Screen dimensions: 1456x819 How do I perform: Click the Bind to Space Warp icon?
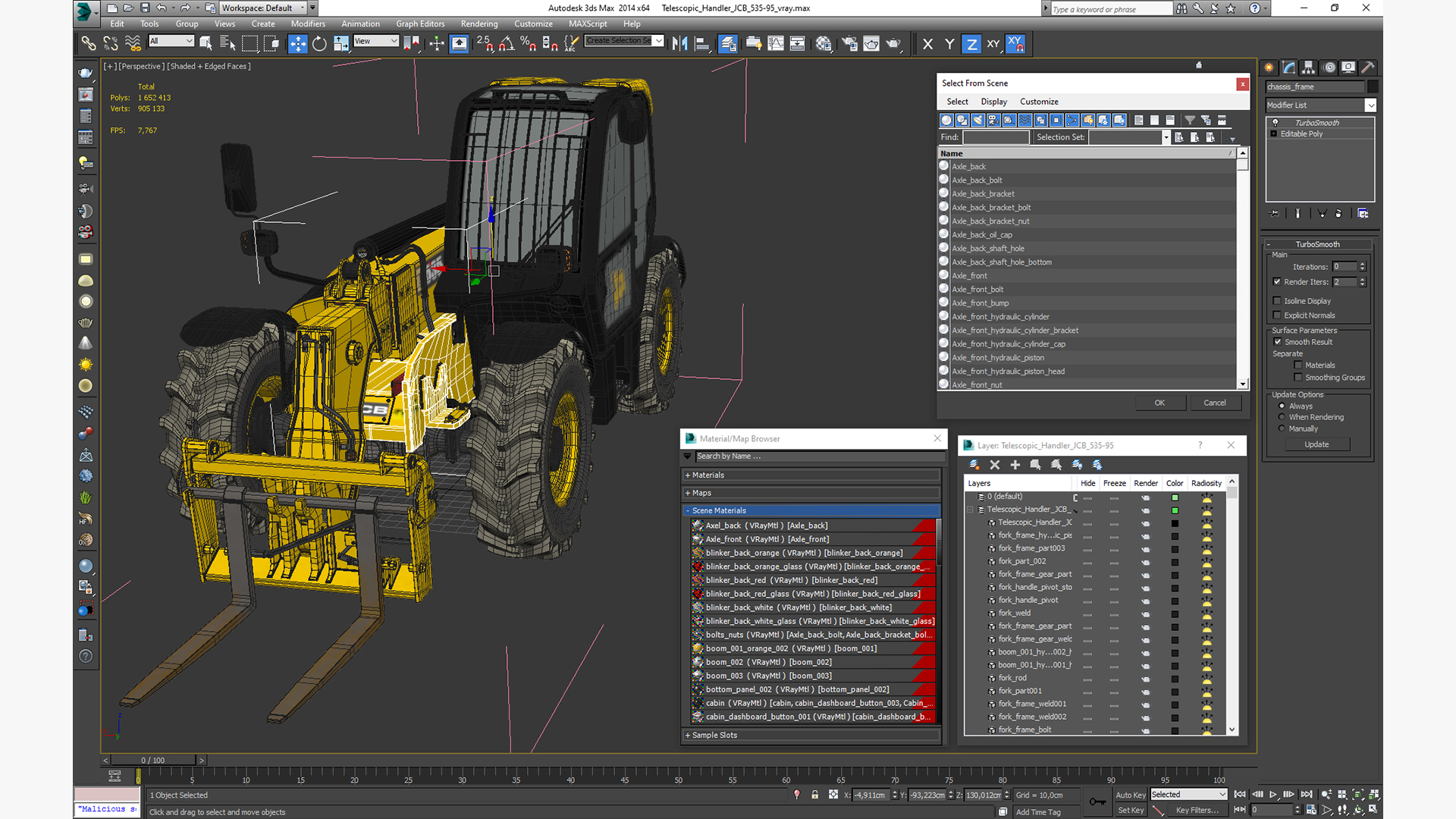[133, 44]
